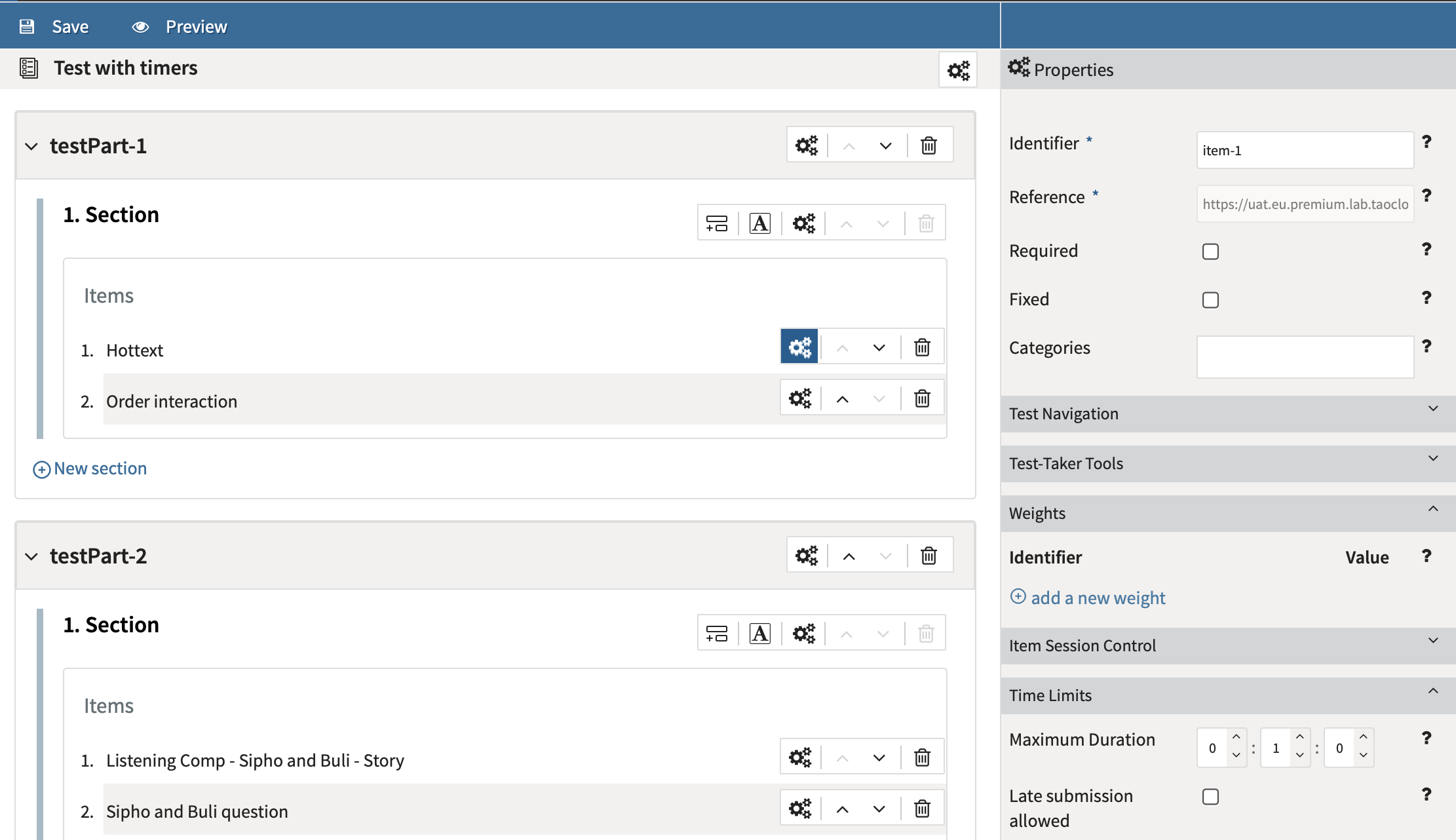The image size is (1456, 840).
Task: Open test properties gear for Test with timers
Action: (958, 70)
